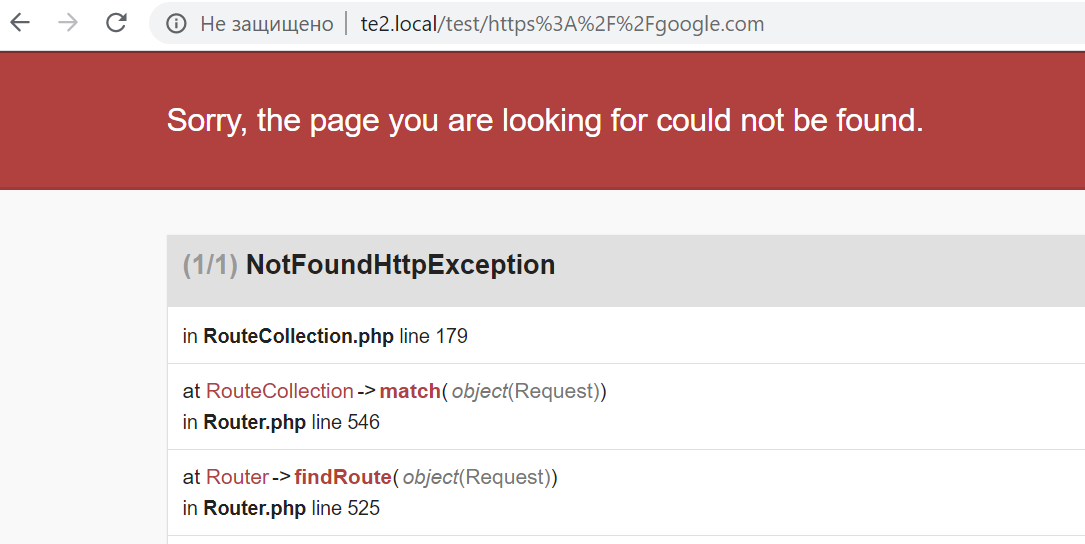This screenshot has height=544, width=1085.
Task: View site information icon
Action: (176, 24)
